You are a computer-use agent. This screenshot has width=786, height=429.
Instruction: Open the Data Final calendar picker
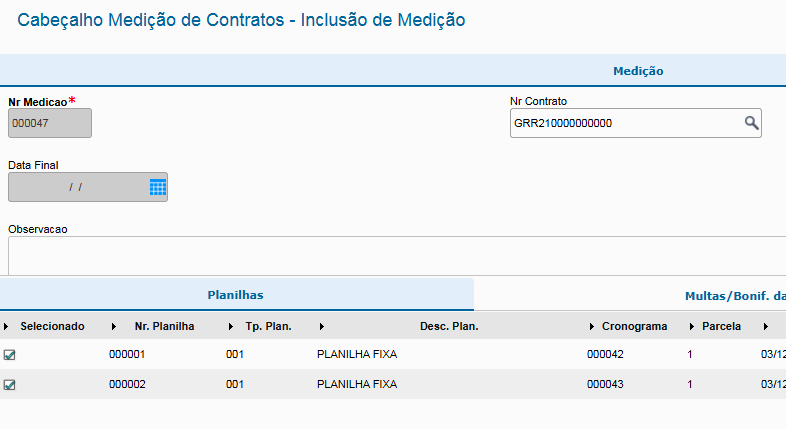(x=157, y=187)
